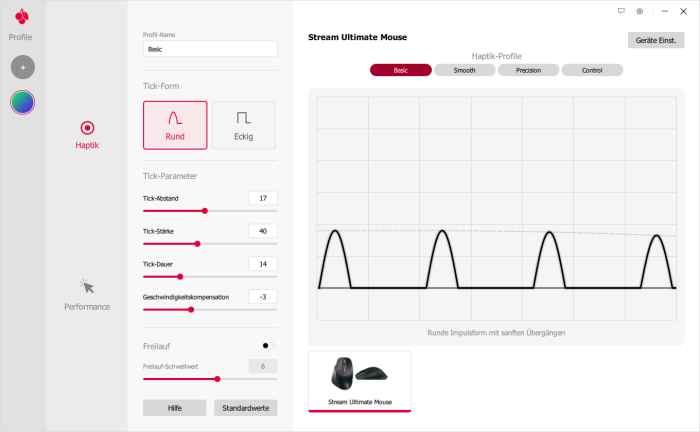Focus the Profil-Name text field
The width and height of the screenshot is (700, 432).
(x=210, y=48)
